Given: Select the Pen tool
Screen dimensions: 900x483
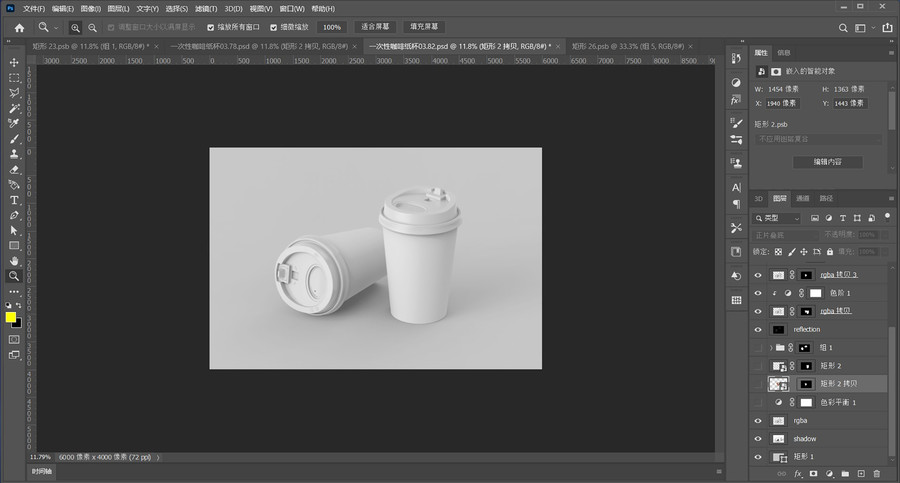Looking at the screenshot, I should point(14,215).
